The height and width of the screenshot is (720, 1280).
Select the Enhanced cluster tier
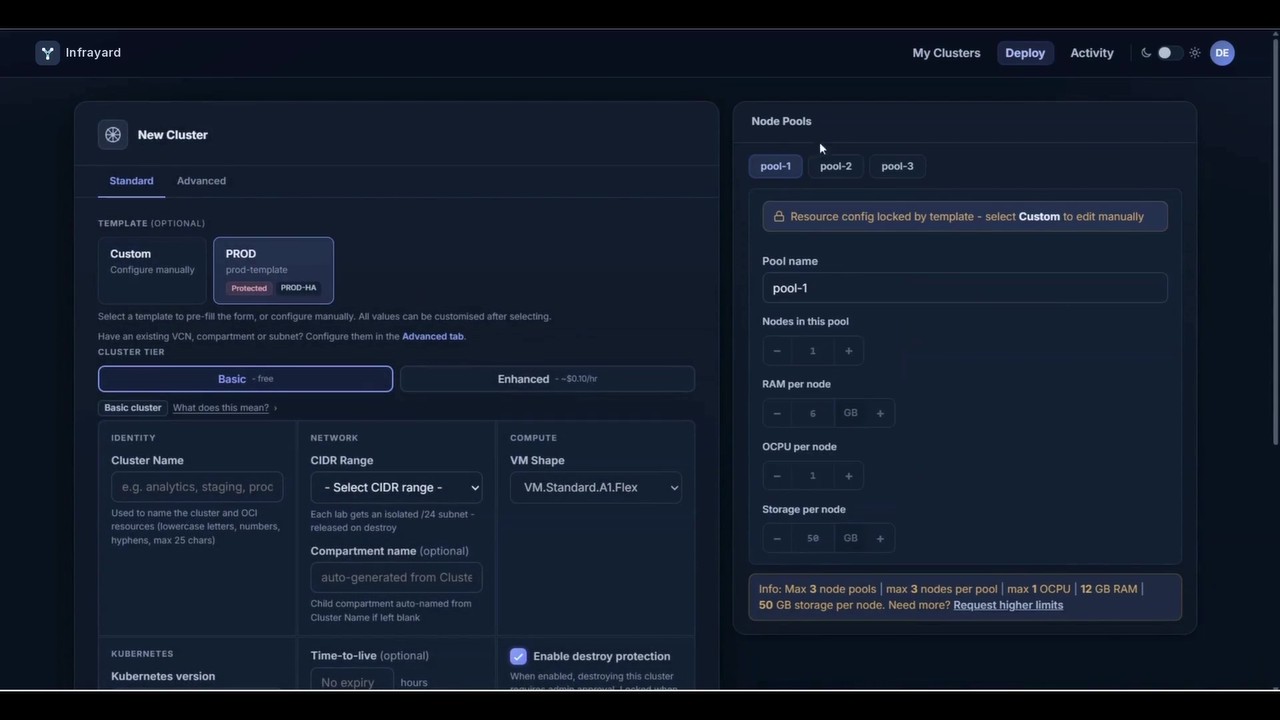point(547,379)
